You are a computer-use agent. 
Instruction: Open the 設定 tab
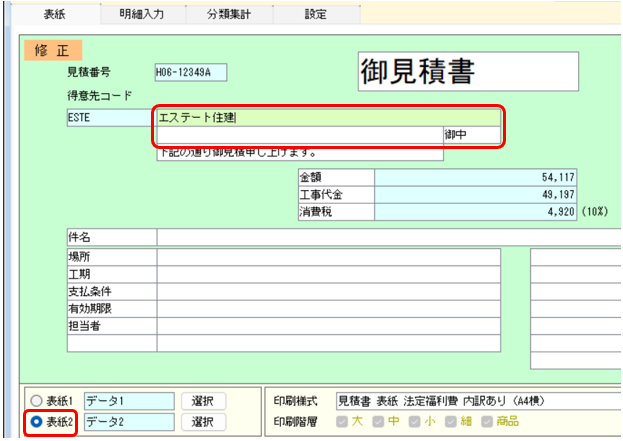click(316, 14)
